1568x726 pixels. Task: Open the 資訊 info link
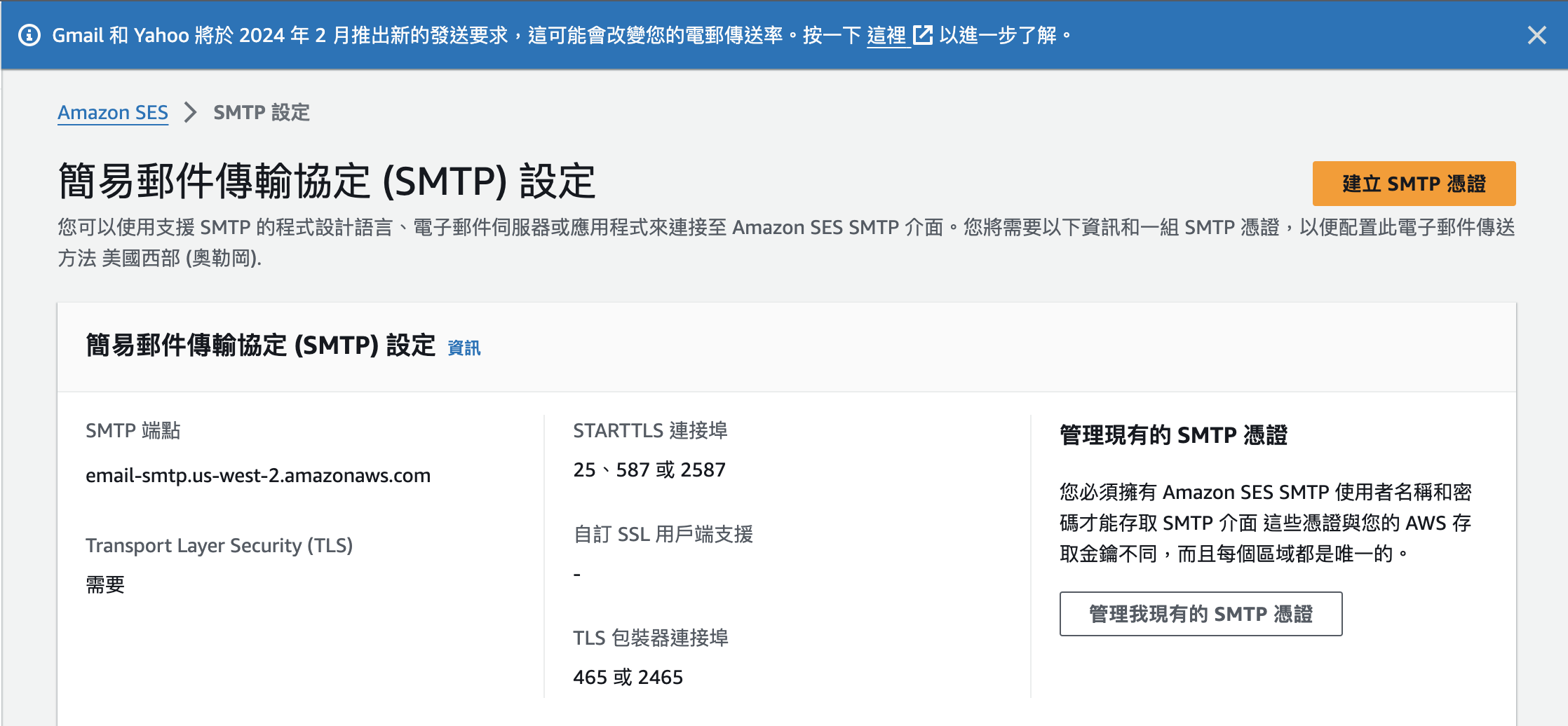[464, 348]
